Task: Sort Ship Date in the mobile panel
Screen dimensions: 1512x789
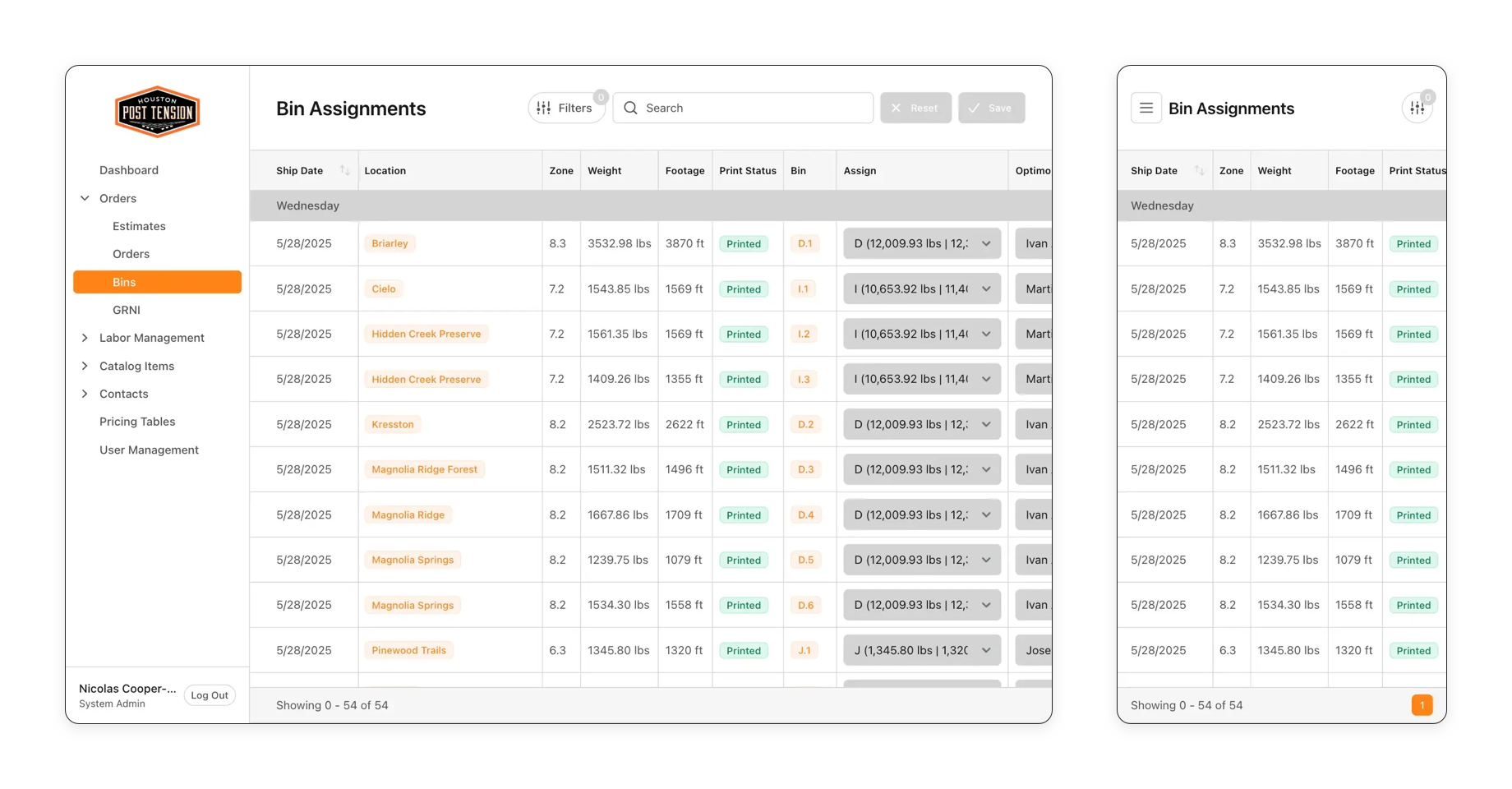Action: (x=1199, y=170)
